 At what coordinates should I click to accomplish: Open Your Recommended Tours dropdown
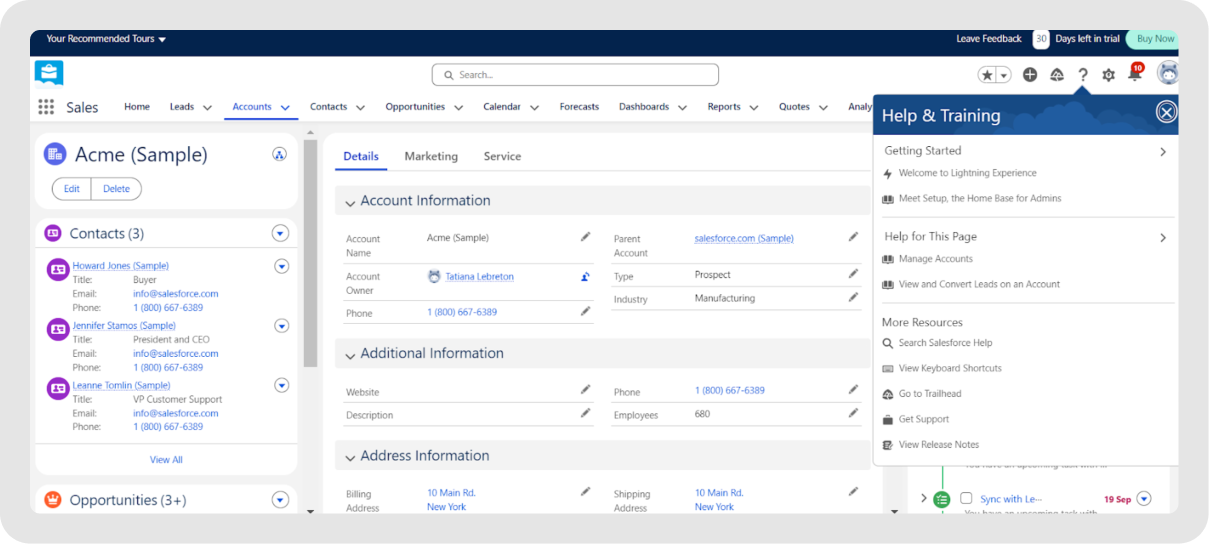click(106, 39)
